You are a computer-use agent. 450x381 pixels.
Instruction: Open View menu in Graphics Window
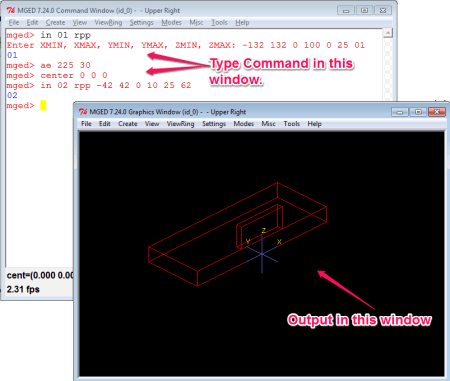click(152, 124)
